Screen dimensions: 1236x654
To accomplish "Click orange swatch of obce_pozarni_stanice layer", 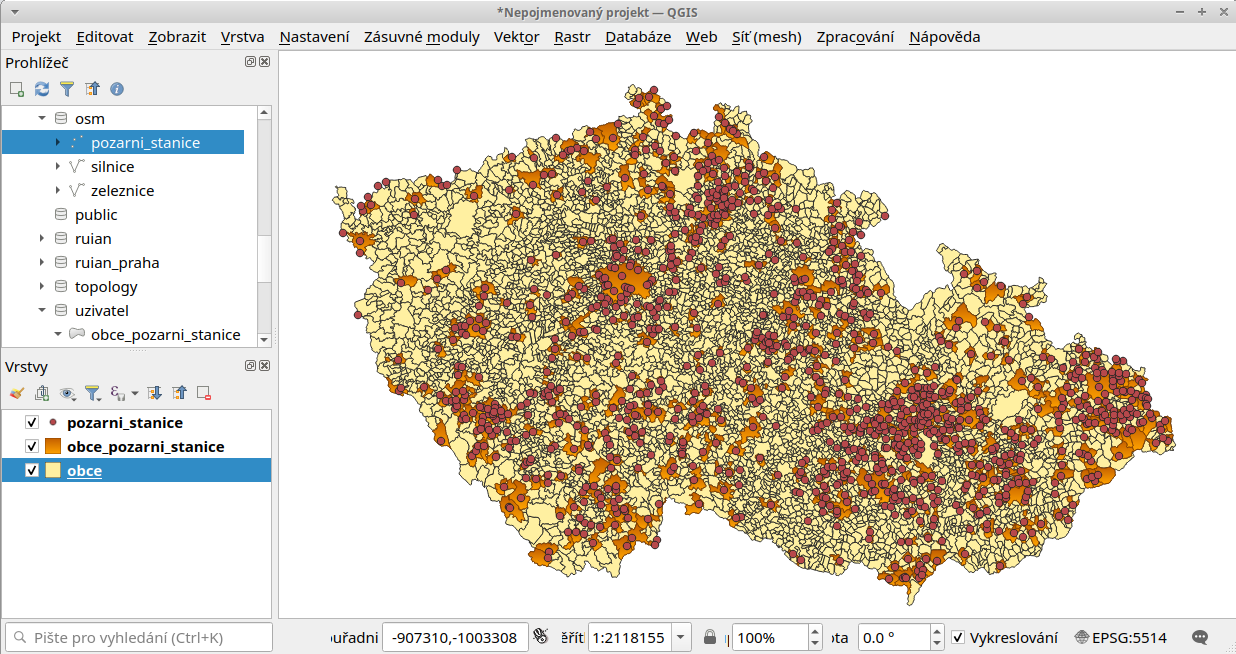I will tap(53, 447).
